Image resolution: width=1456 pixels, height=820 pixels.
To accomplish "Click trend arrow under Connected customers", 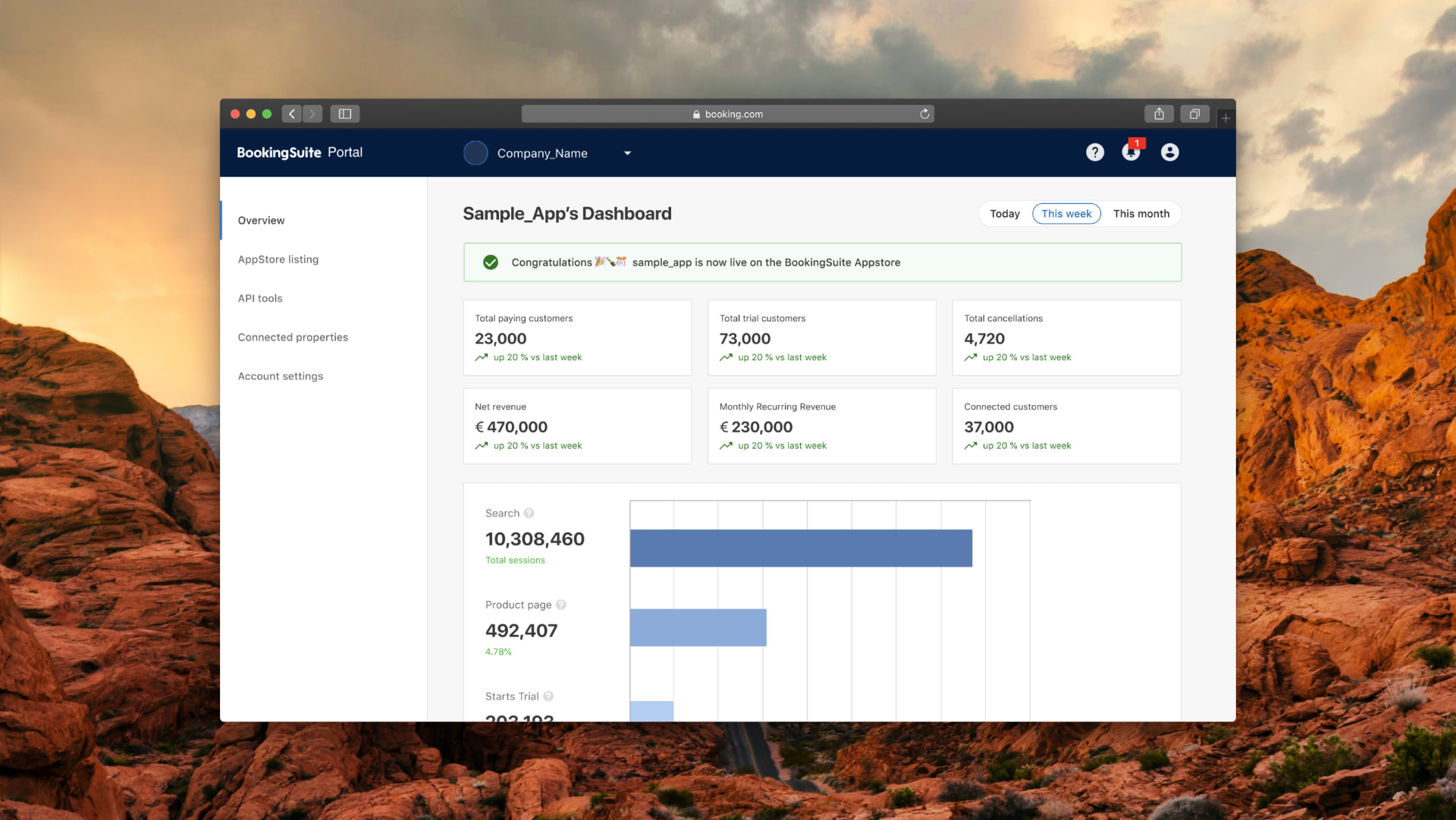I will point(971,446).
